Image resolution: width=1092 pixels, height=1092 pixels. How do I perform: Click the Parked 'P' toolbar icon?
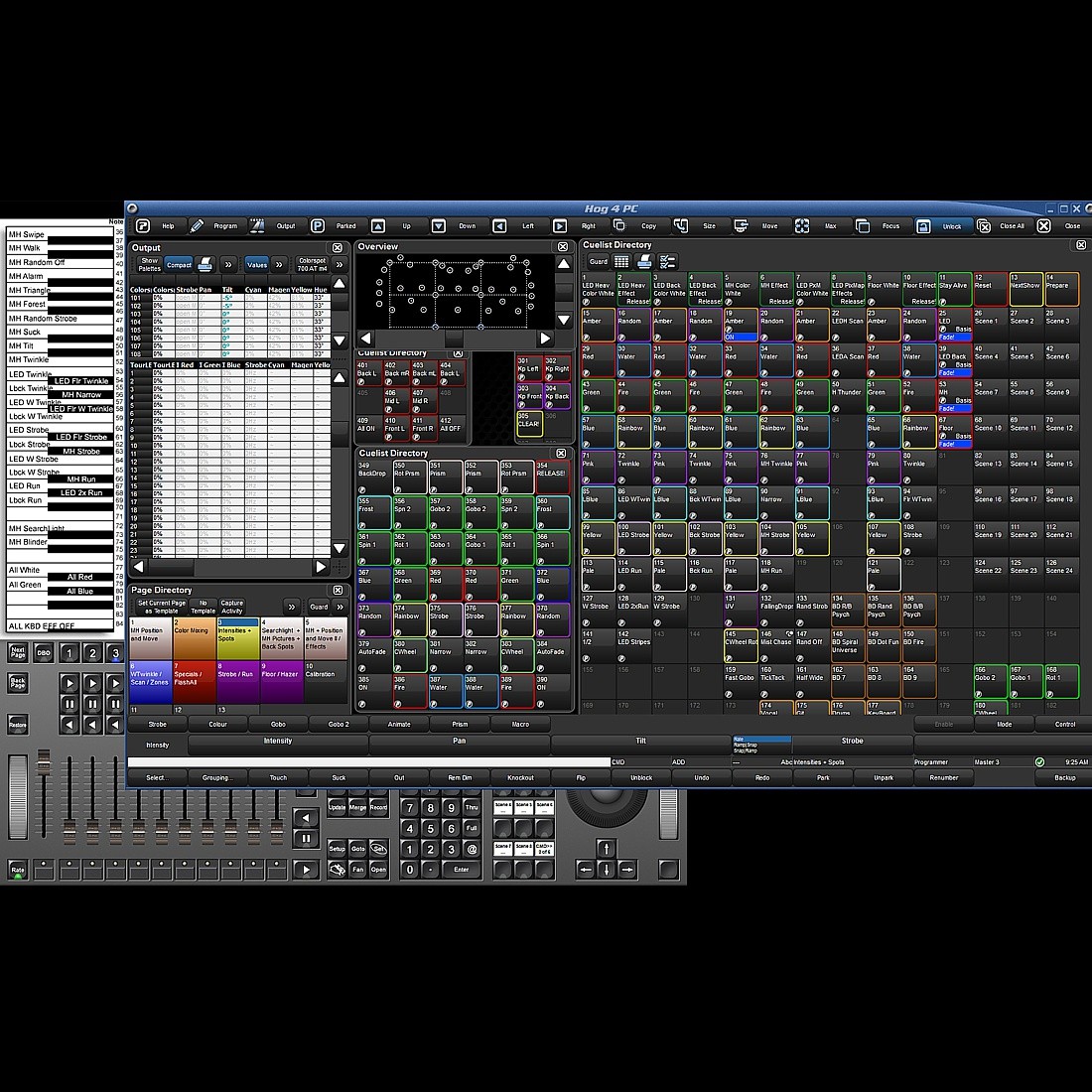click(x=318, y=225)
